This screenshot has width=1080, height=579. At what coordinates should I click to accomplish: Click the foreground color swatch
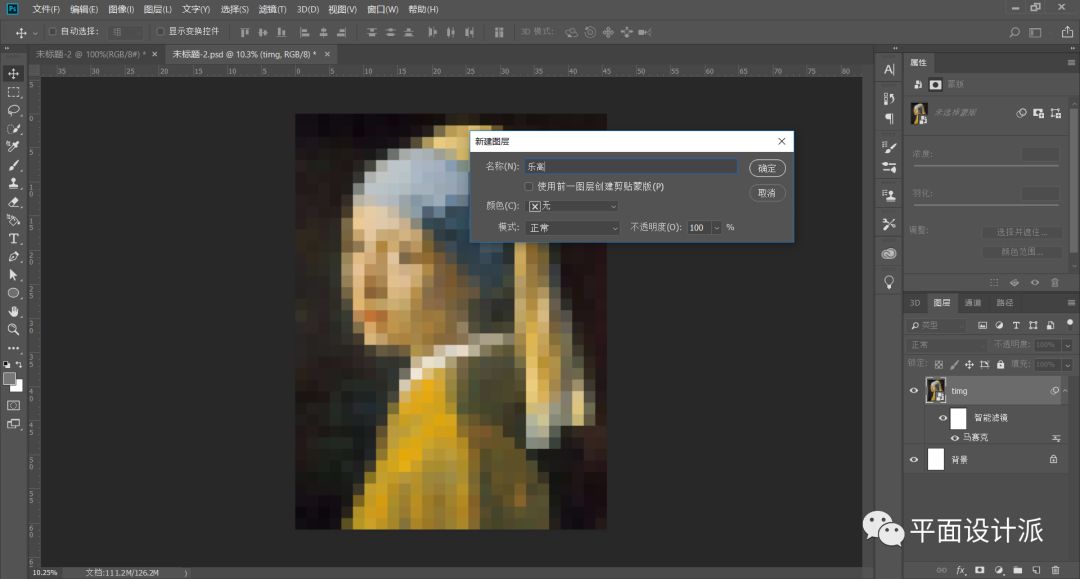(10, 379)
